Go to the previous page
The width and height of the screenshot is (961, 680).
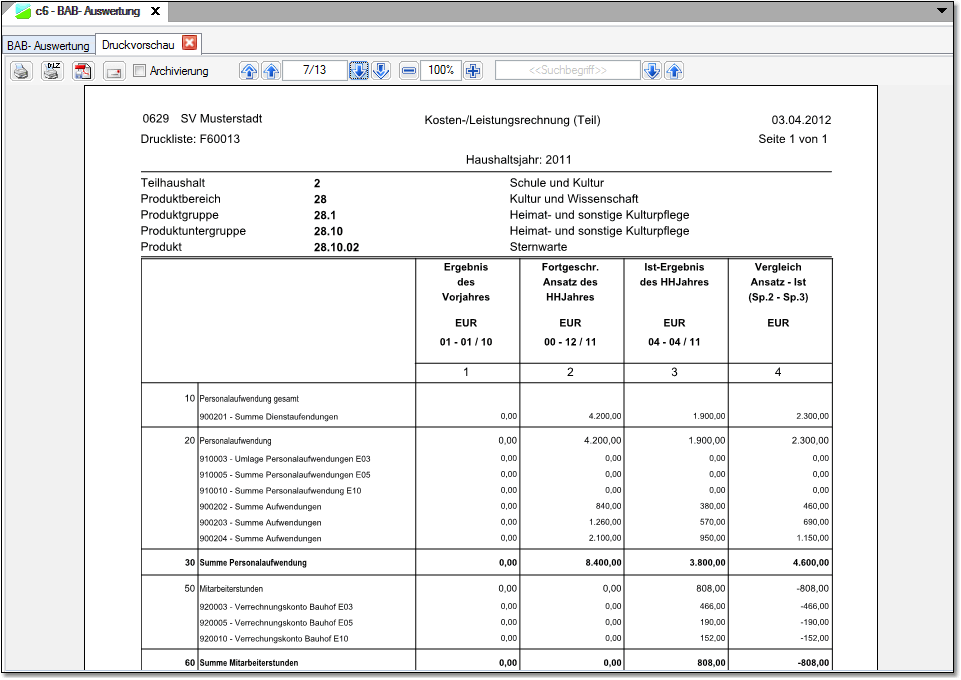[x=270, y=71]
